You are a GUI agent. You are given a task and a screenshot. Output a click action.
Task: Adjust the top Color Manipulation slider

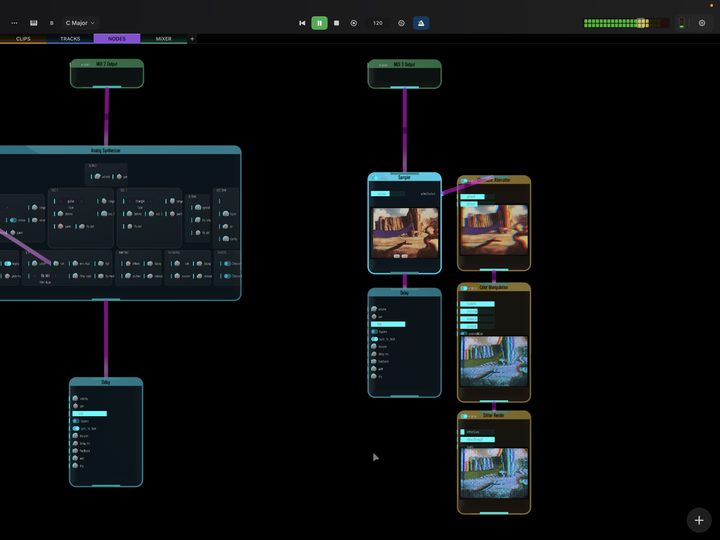(478, 304)
